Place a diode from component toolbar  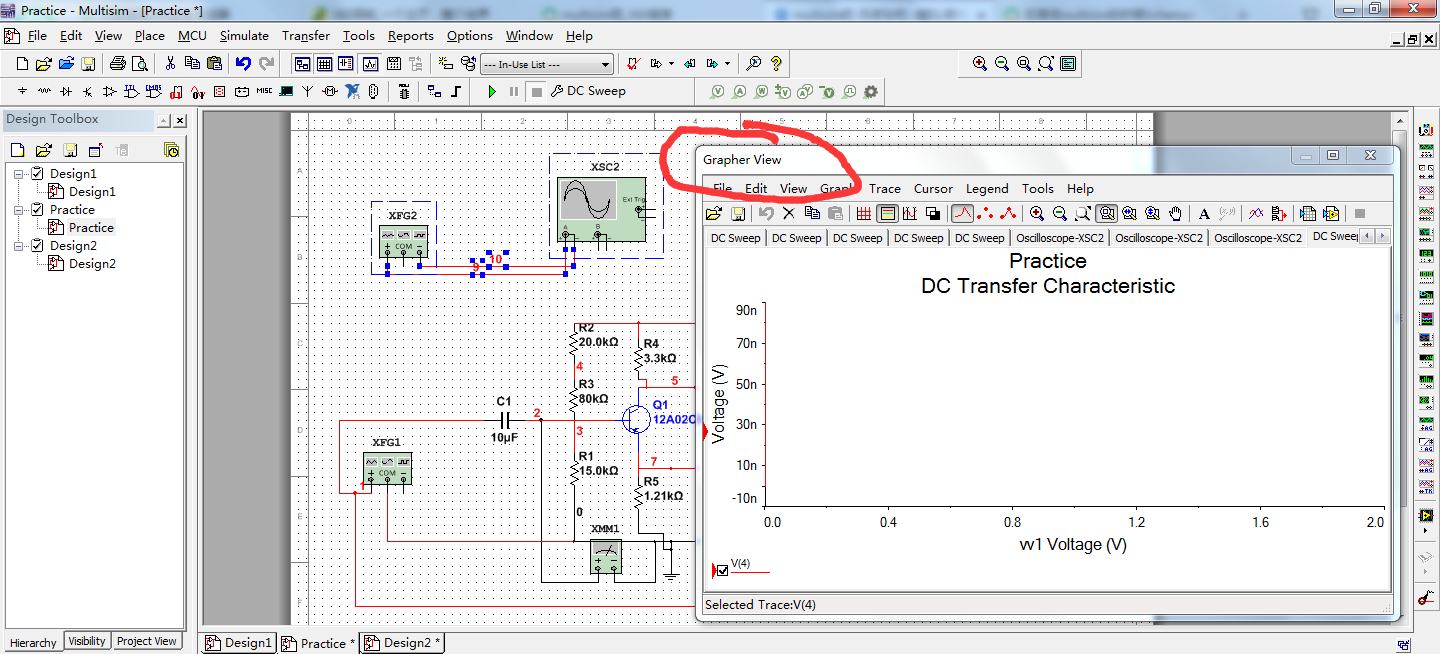66,92
